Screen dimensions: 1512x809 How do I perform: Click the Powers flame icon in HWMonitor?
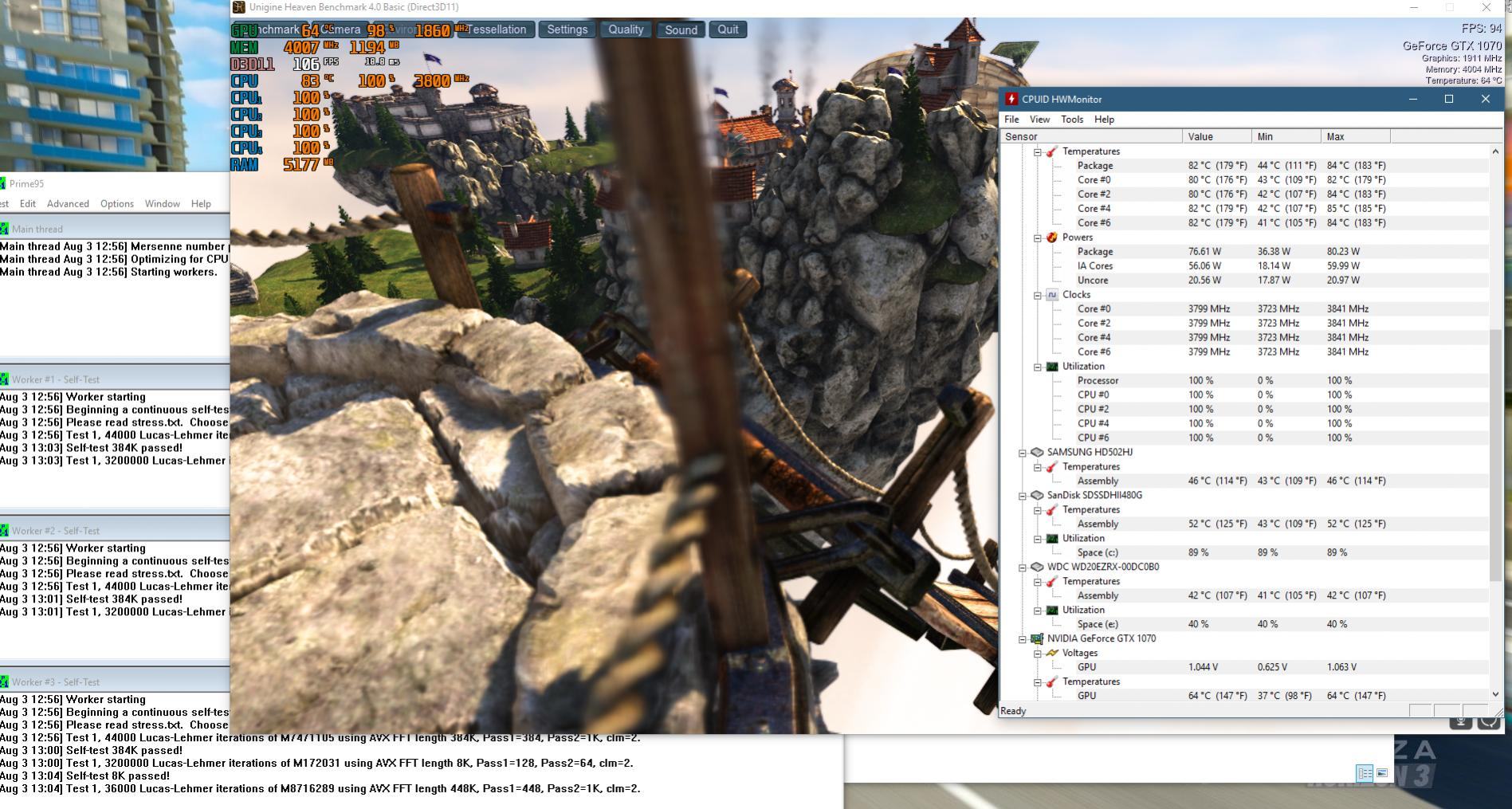(1051, 238)
